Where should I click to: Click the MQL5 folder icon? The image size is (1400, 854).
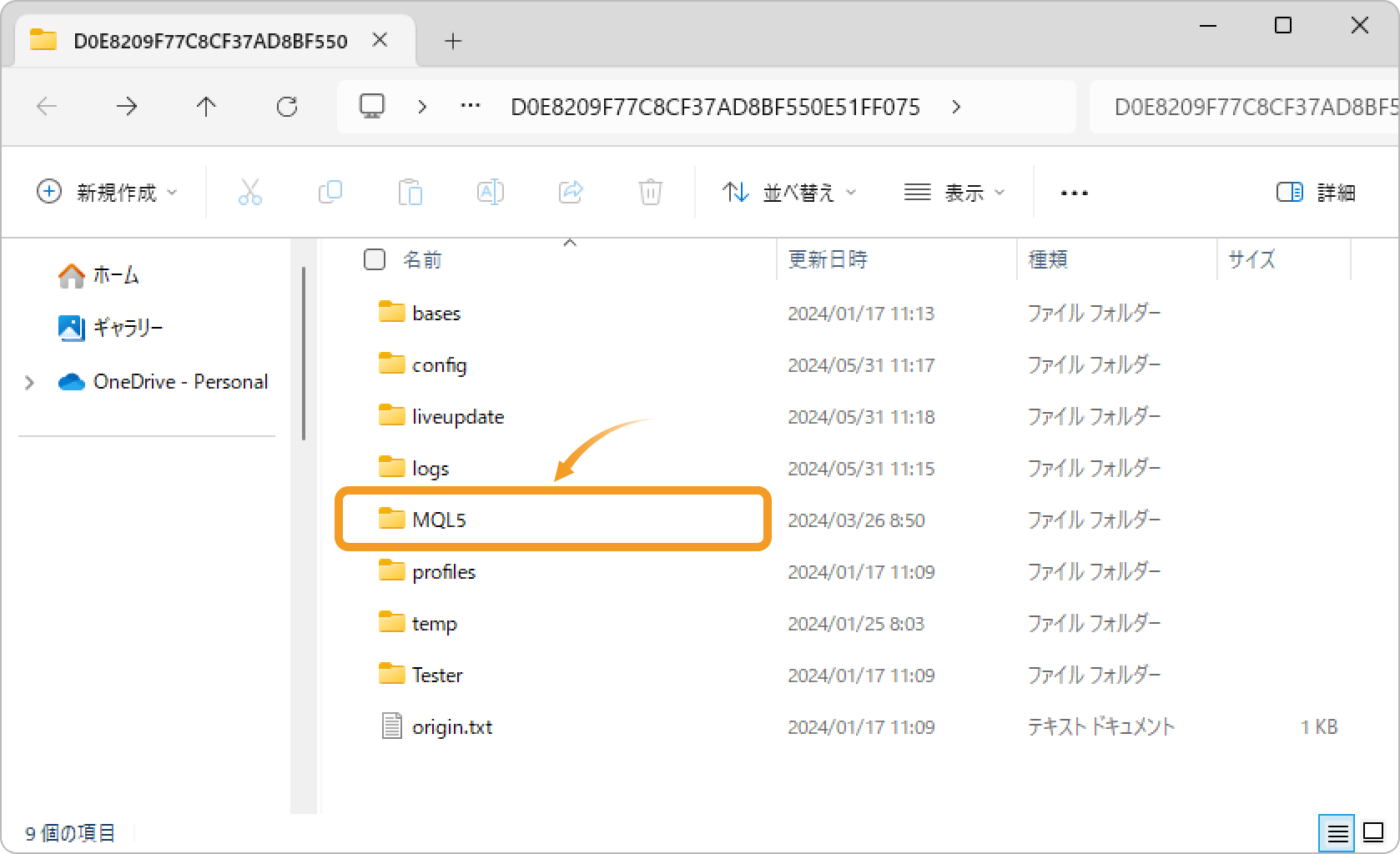pos(391,519)
